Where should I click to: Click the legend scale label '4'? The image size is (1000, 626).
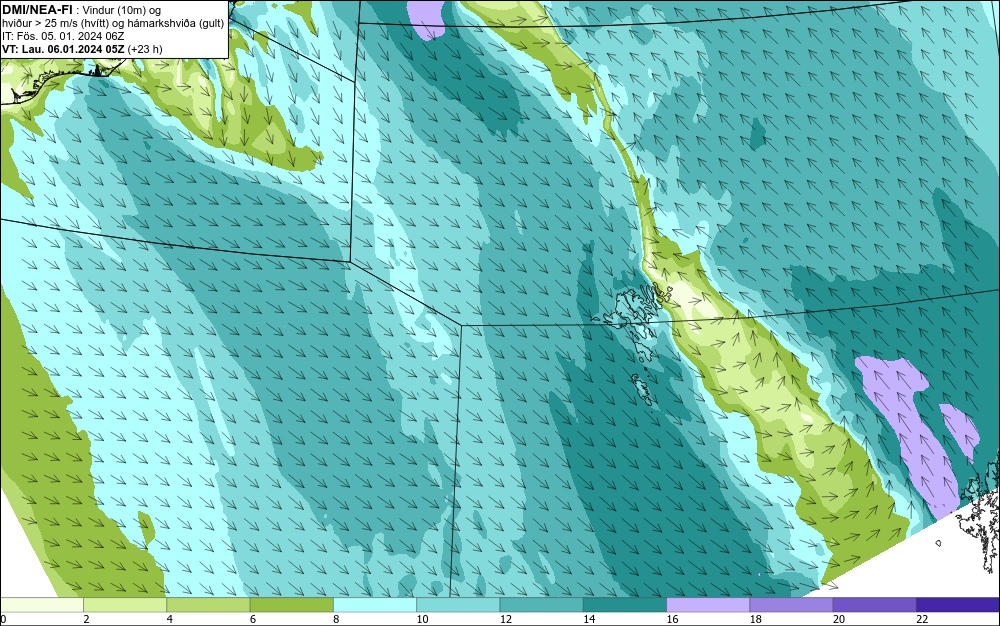170,619
